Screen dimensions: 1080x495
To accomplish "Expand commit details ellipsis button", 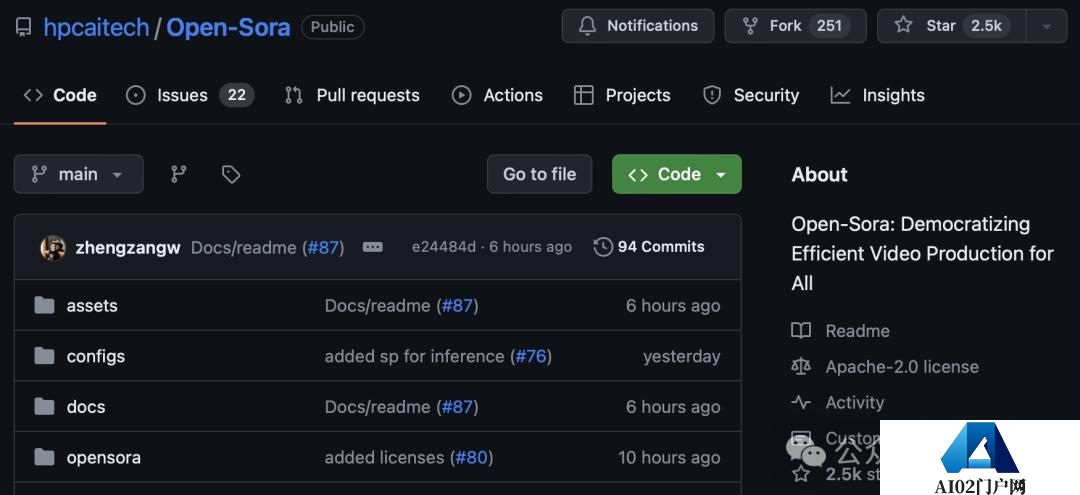I will pyautogui.click(x=373, y=247).
